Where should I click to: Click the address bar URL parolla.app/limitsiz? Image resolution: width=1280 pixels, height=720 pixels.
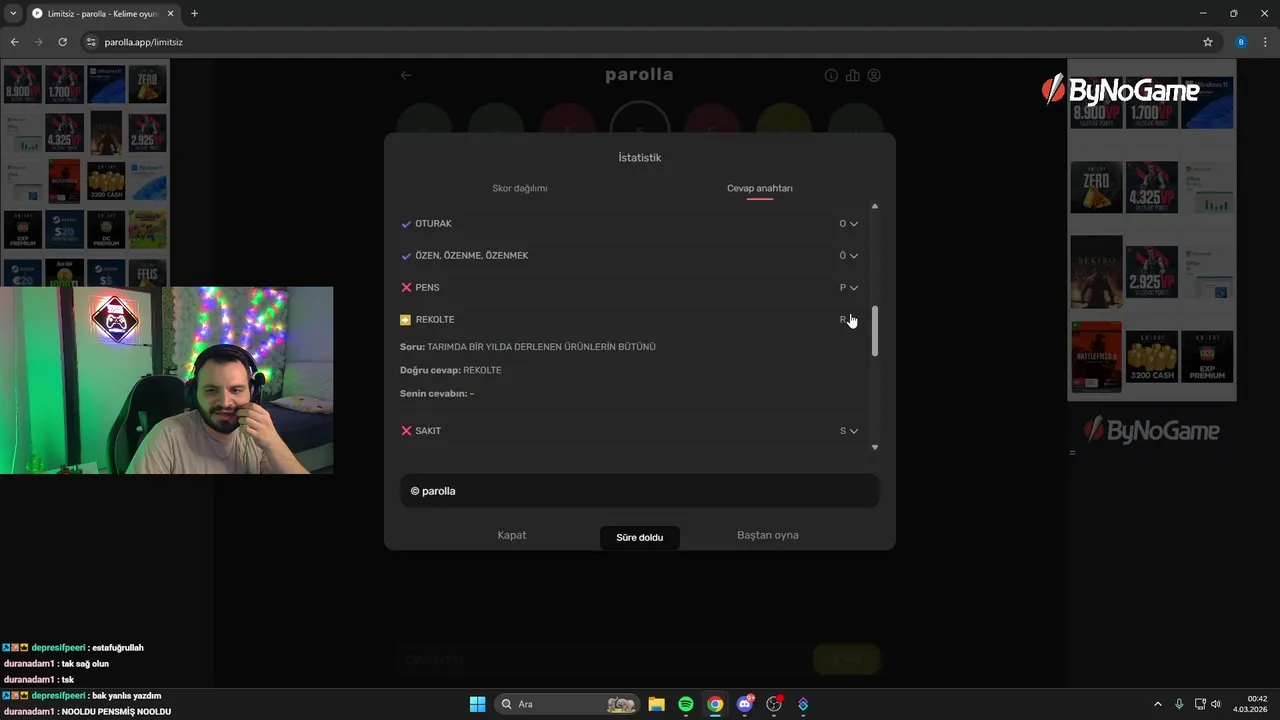tap(143, 42)
